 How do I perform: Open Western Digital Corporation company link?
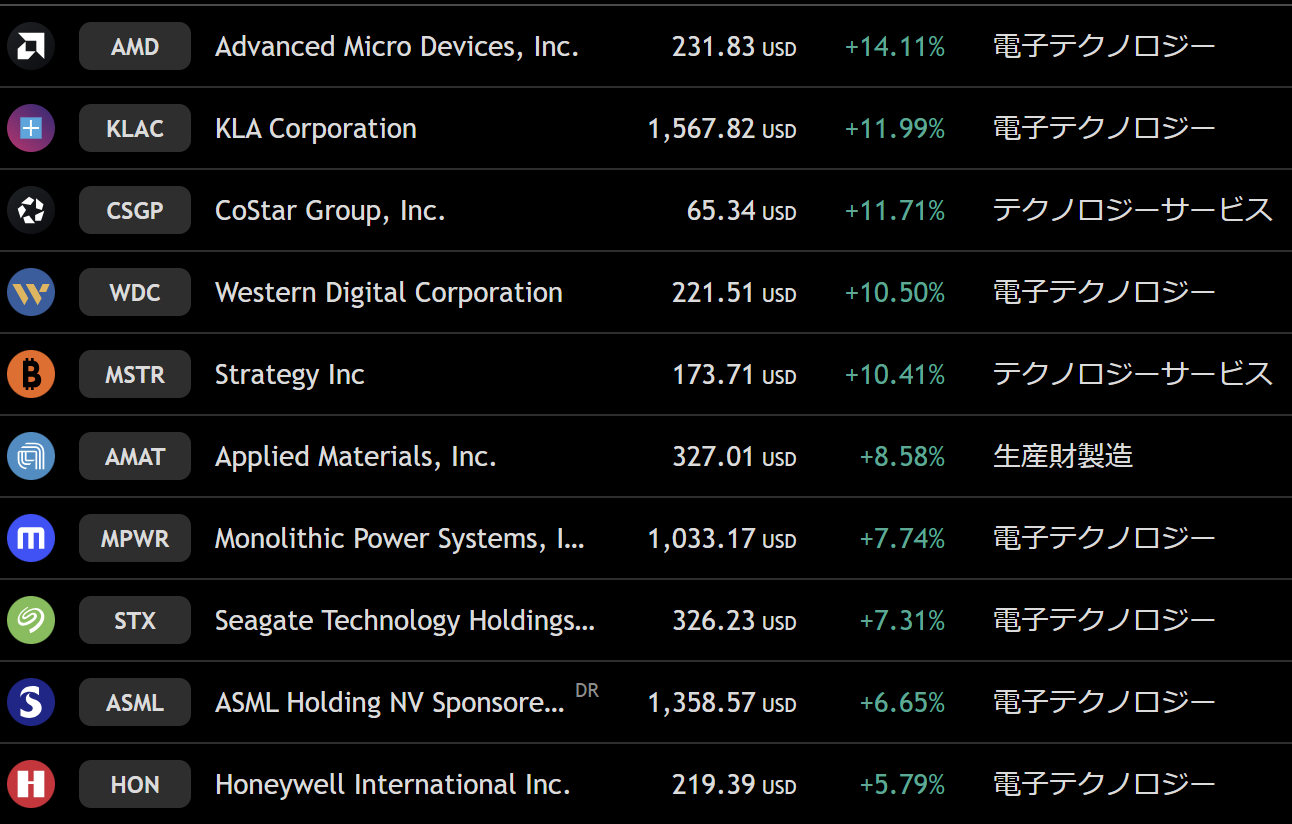tap(388, 292)
